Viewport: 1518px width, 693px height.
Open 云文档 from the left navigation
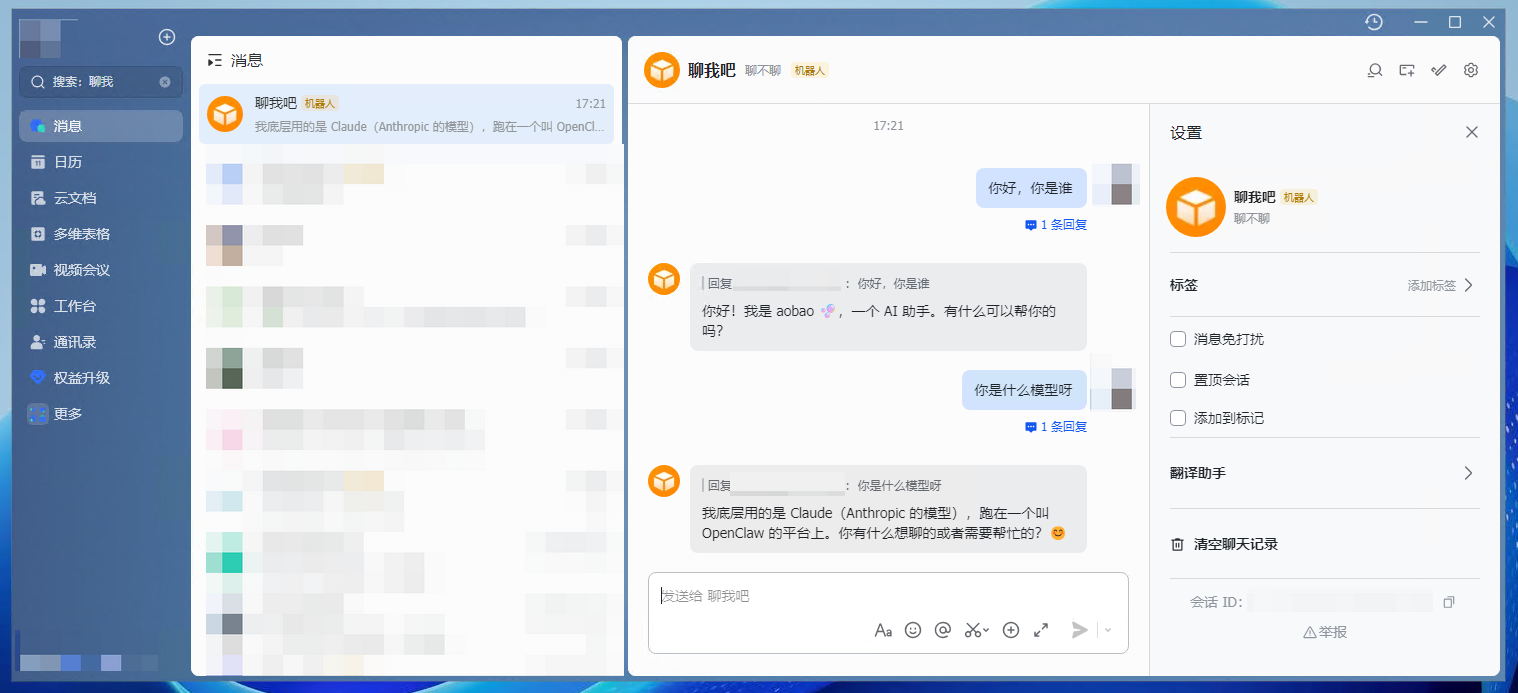[75, 198]
